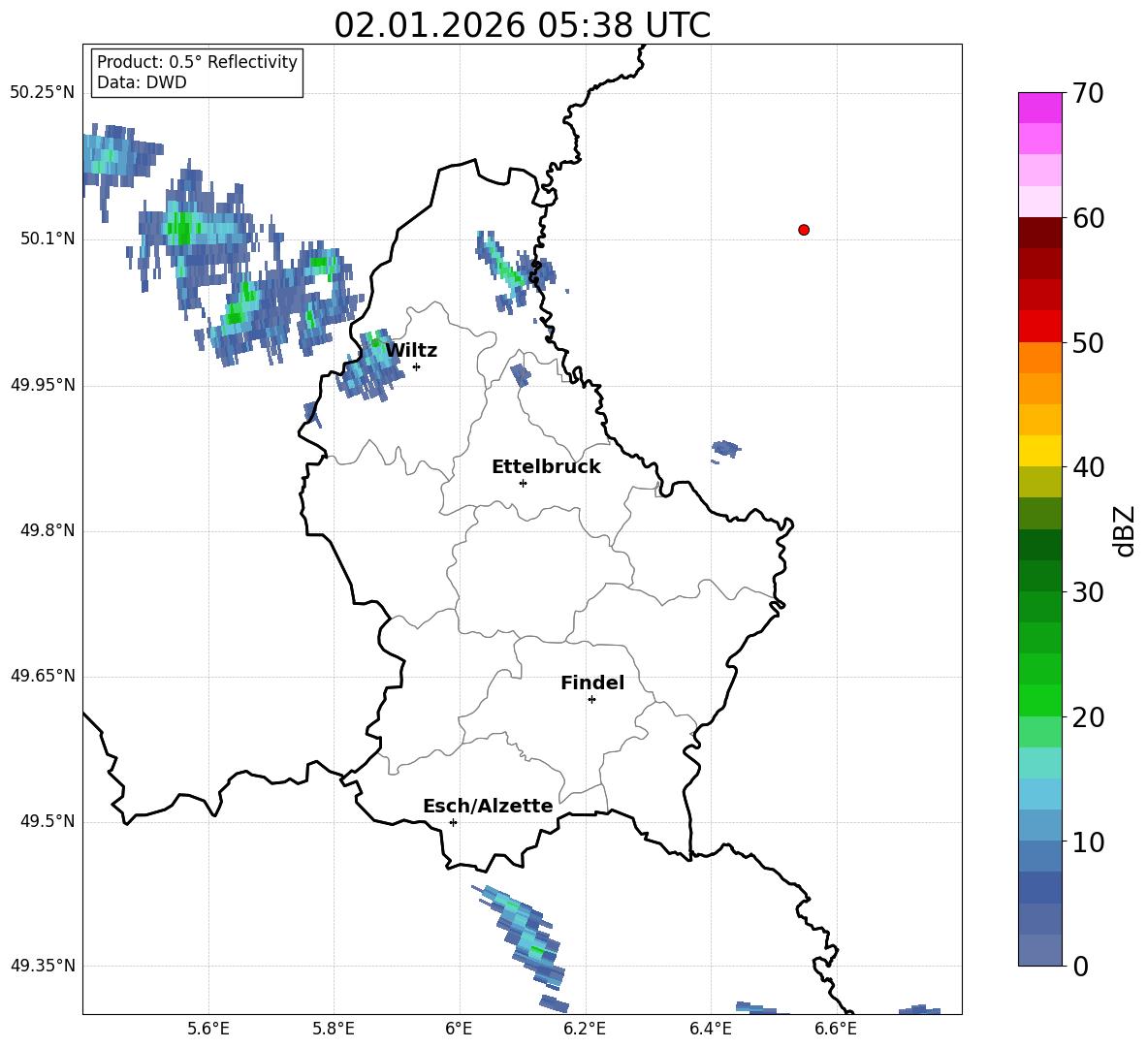The height and width of the screenshot is (1048, 1148).
Task: Click the Esch/Alzette city label
Action: click(x=488, y=806)
